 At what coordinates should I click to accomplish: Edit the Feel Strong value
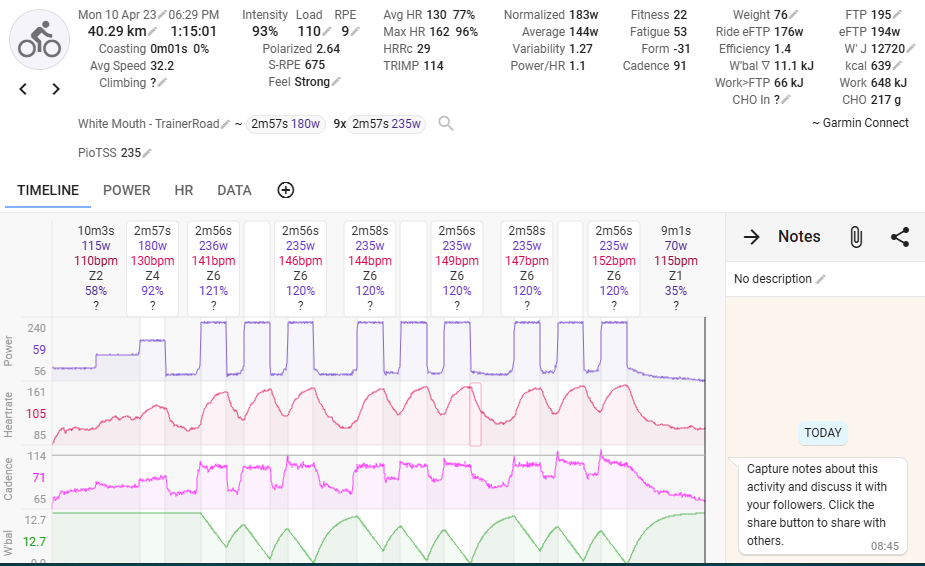[x=336, y=81]
